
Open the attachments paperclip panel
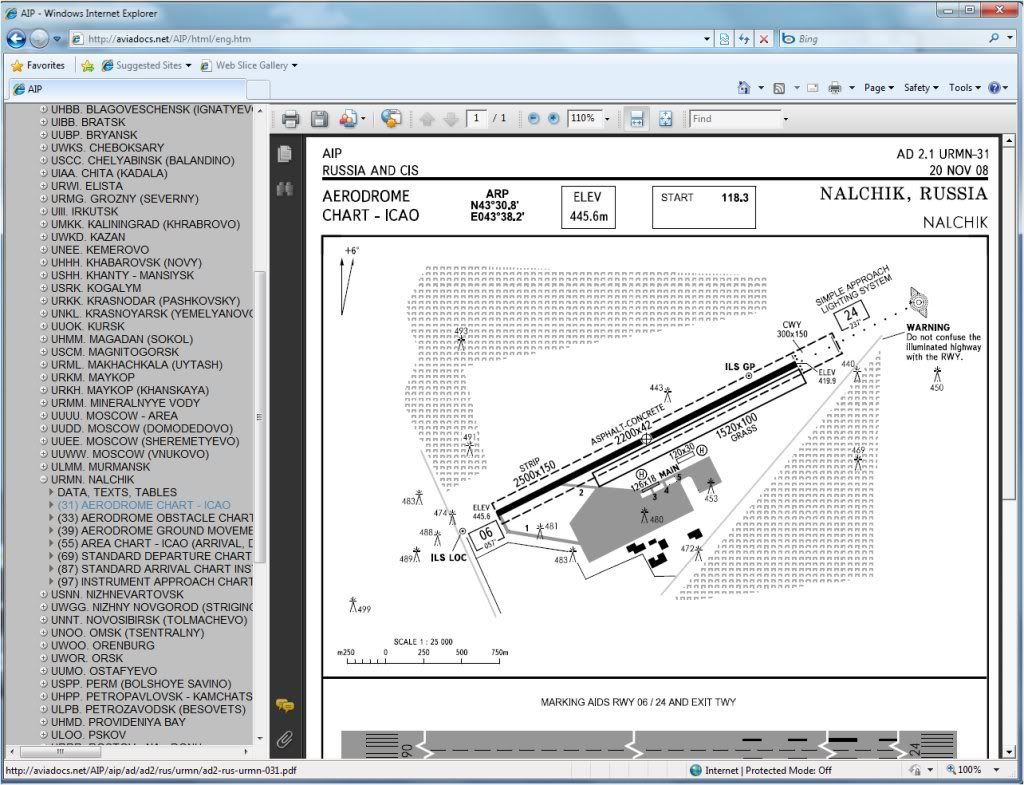285,740
